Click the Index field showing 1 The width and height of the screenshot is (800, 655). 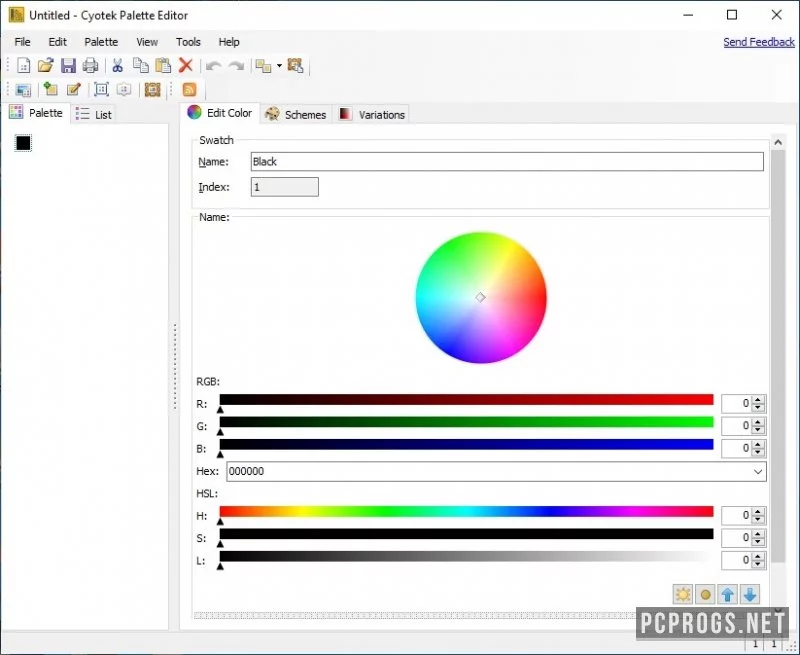[285, 187]
